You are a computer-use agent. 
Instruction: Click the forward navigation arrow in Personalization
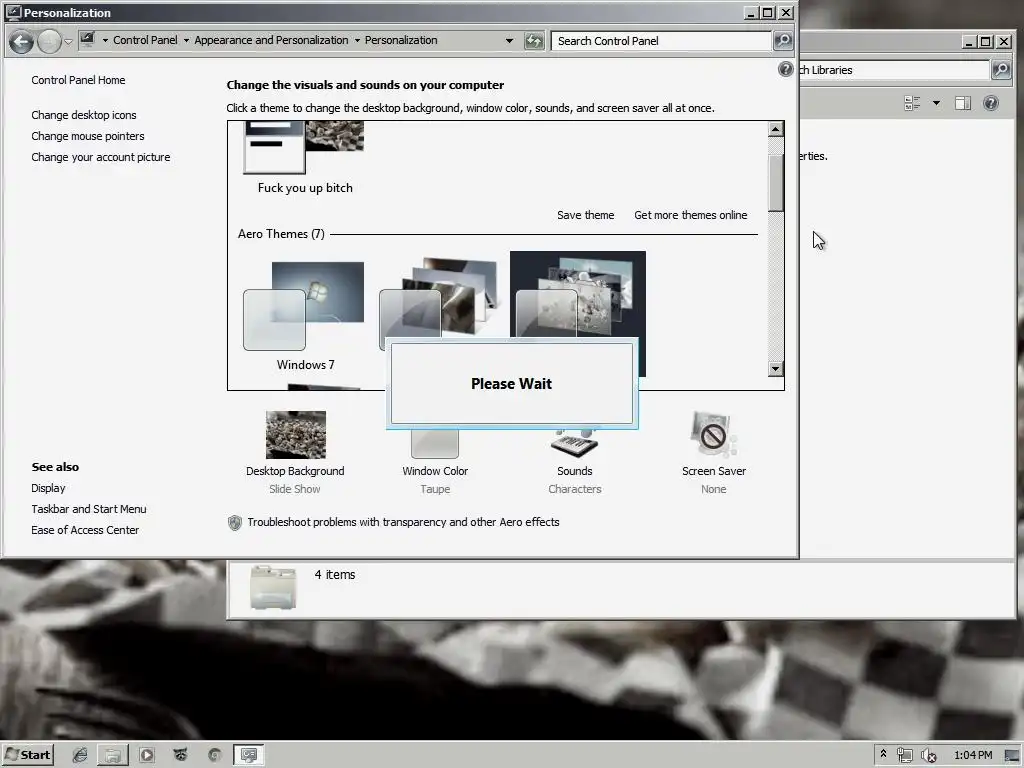click(x=49, y=42)
